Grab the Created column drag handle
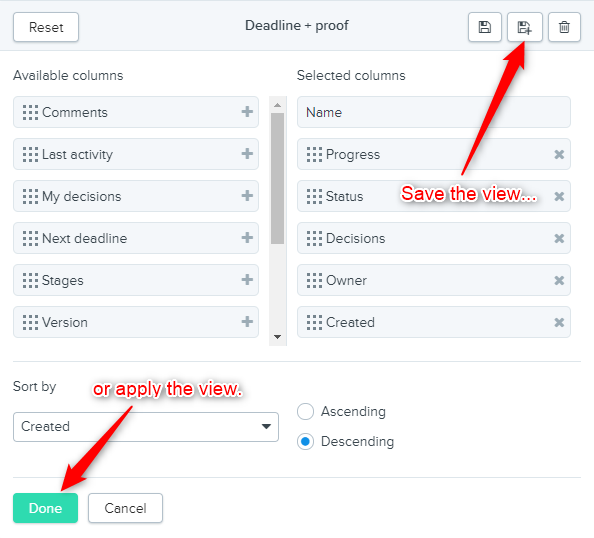Image resolution: width=594 pixels, height=538 pixels. coord(314,323)
